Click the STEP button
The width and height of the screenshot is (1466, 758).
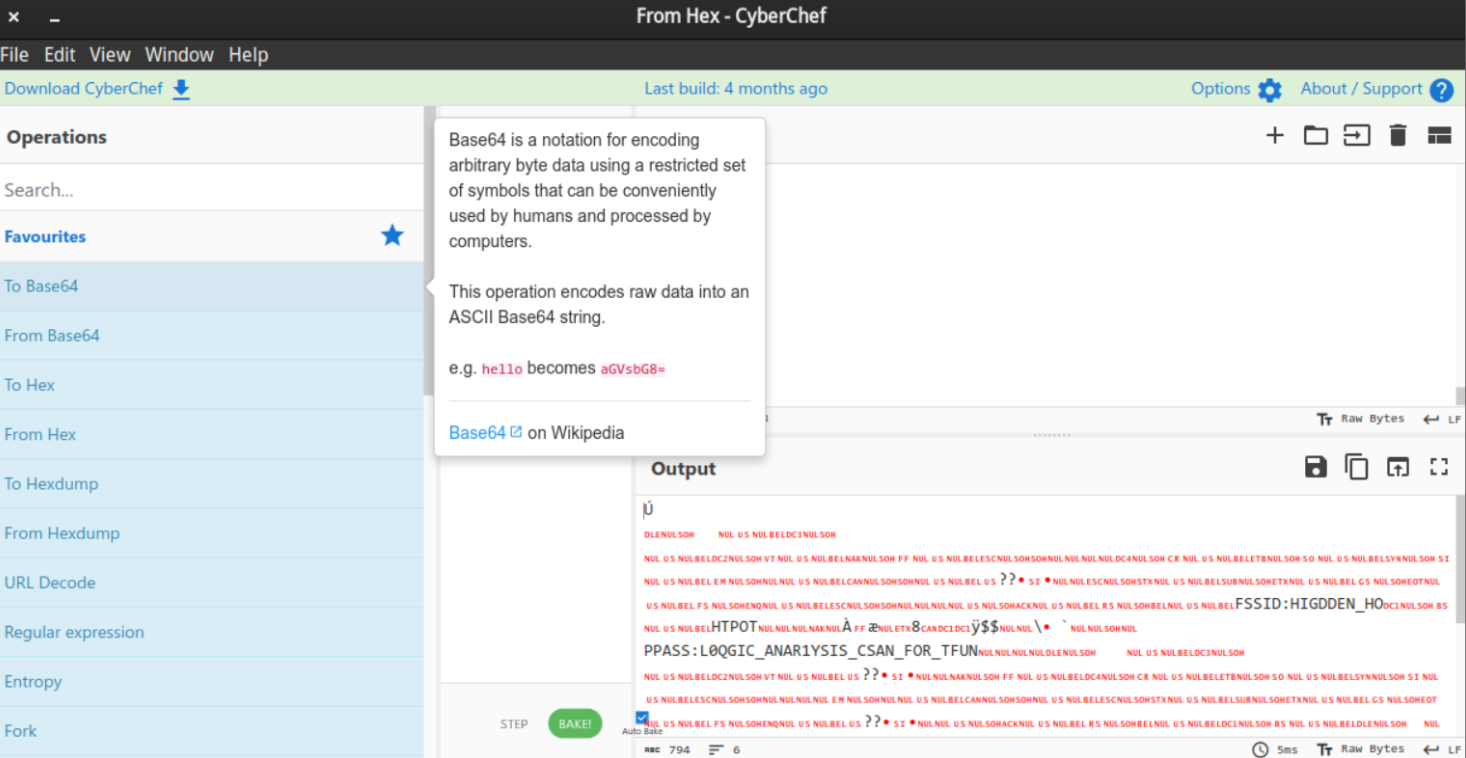point(514,724)
